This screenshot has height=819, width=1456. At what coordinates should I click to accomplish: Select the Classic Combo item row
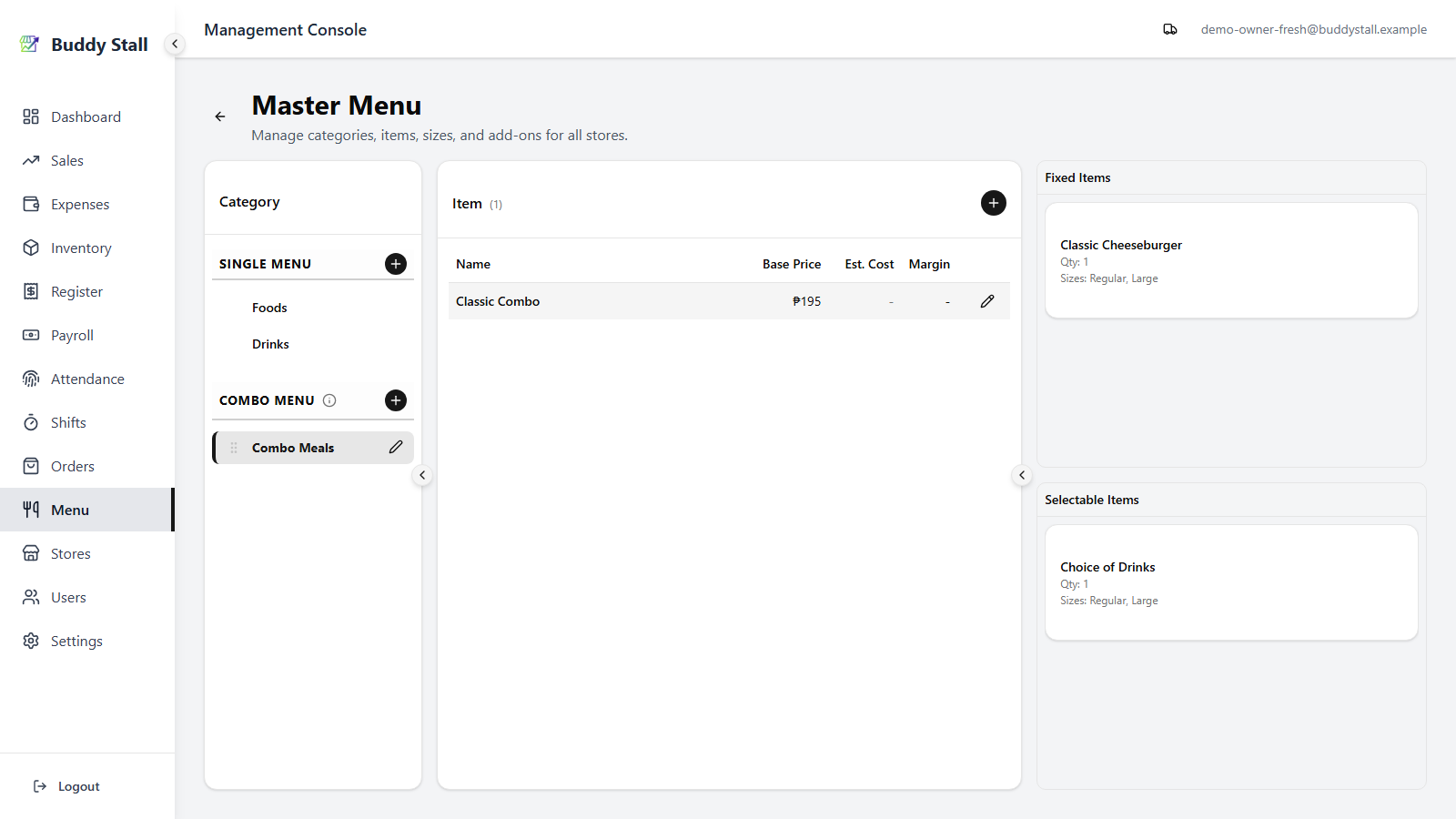[x=729, y=301]
